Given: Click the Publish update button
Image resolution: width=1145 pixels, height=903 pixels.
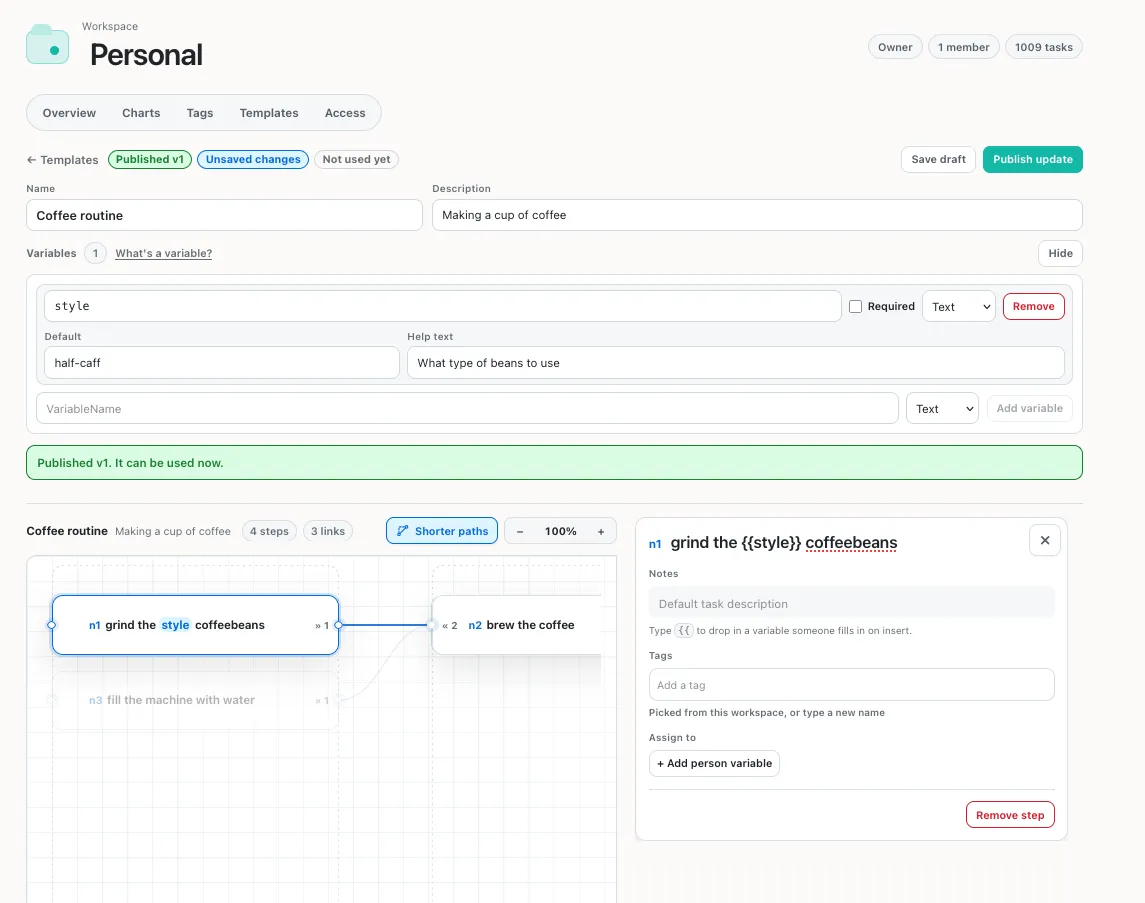Looking at the screenshot, I should (x=1033, y=159).
